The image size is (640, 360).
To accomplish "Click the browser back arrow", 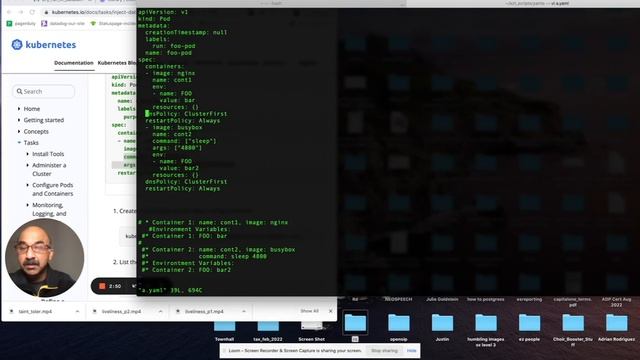I will 9,12.
